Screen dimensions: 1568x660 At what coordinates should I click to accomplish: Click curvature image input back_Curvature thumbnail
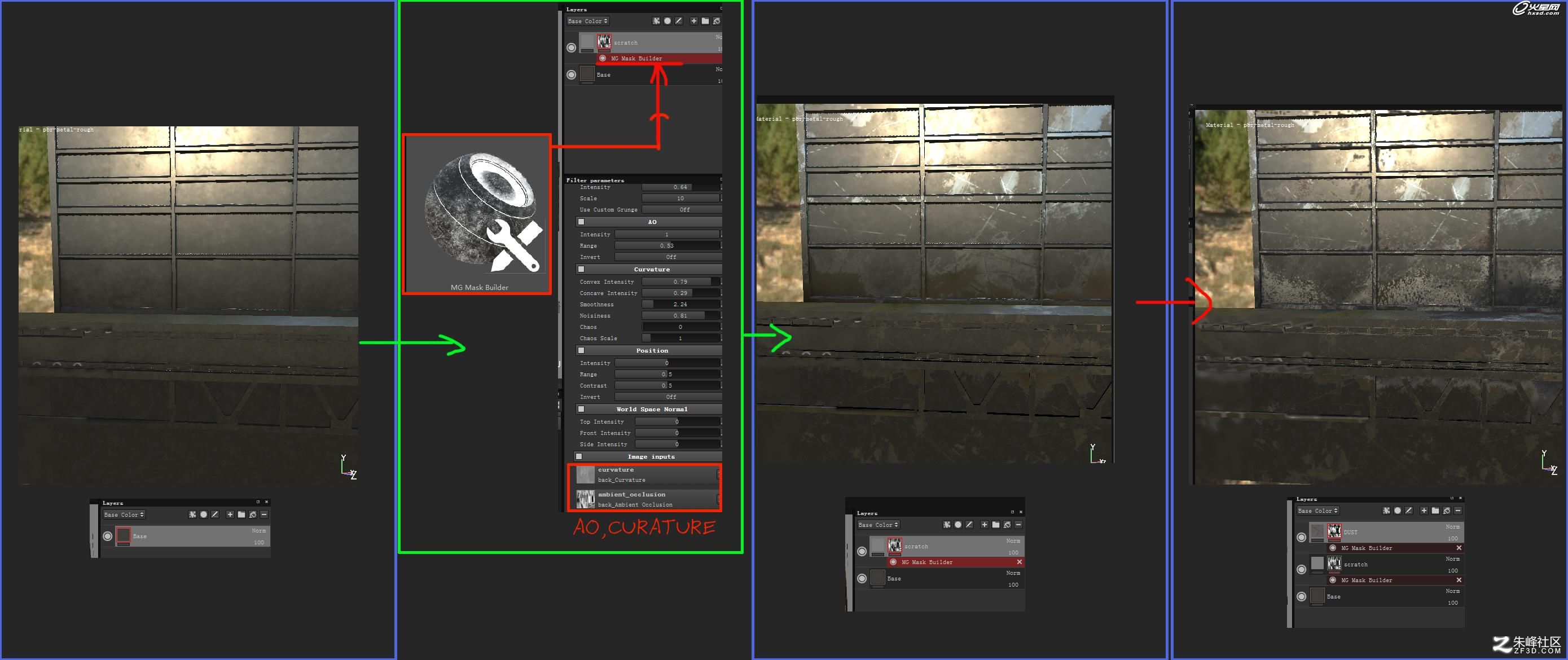coord(585,474)
